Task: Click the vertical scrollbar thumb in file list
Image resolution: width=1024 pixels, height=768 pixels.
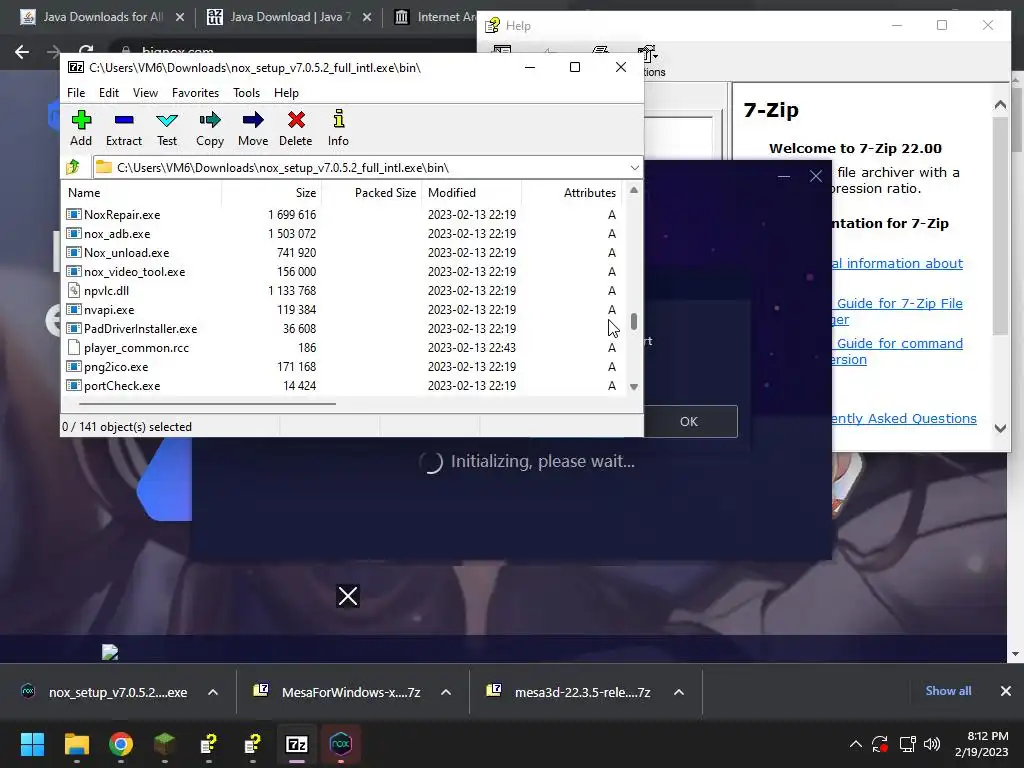Action: (633, 321)
